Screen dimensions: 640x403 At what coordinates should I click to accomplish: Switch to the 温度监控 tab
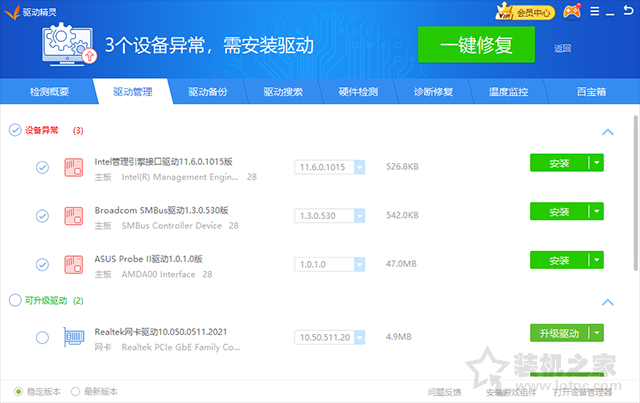tap(508, 91)
